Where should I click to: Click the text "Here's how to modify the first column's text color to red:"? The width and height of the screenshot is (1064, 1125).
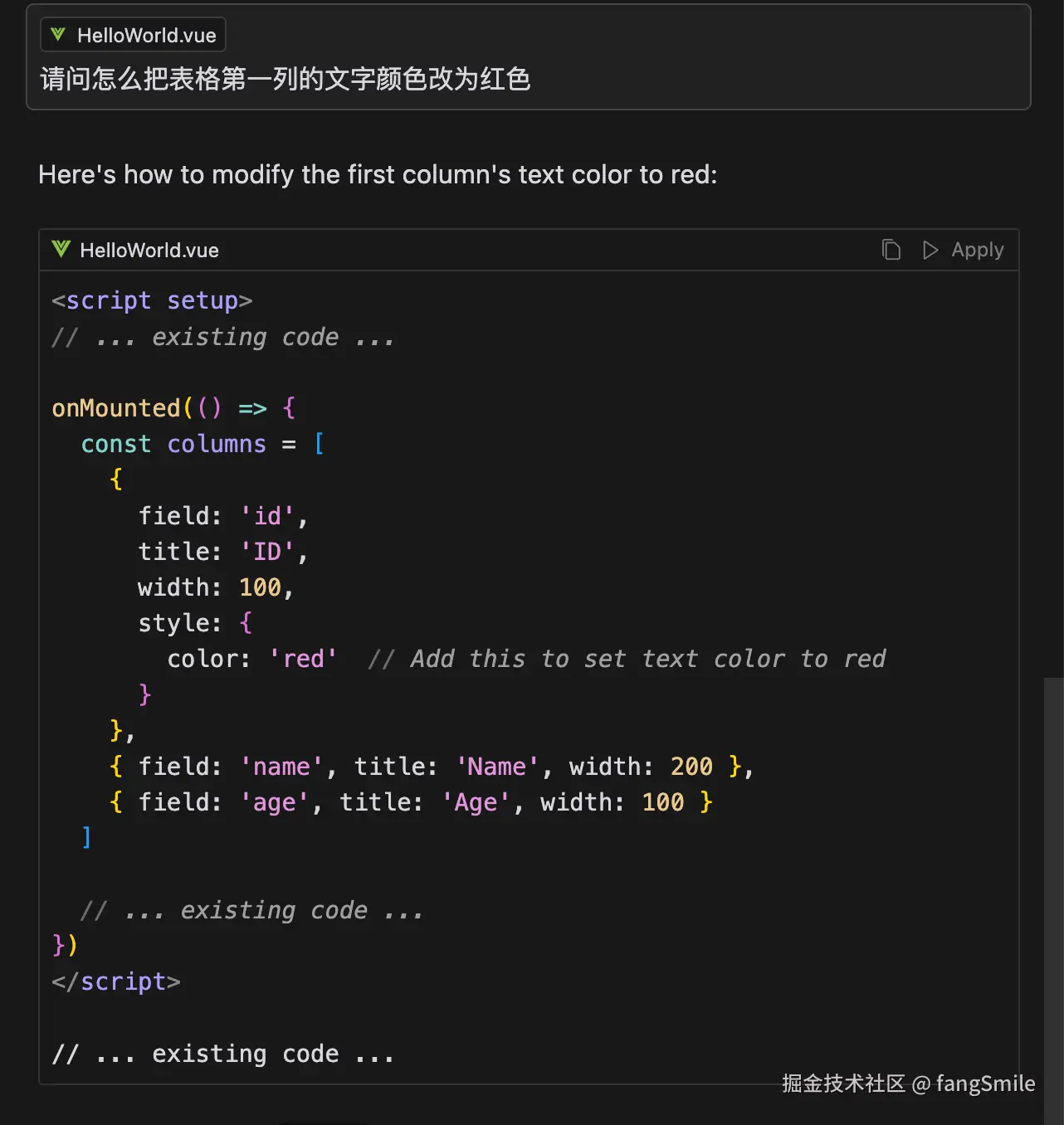tap(378, 174)
